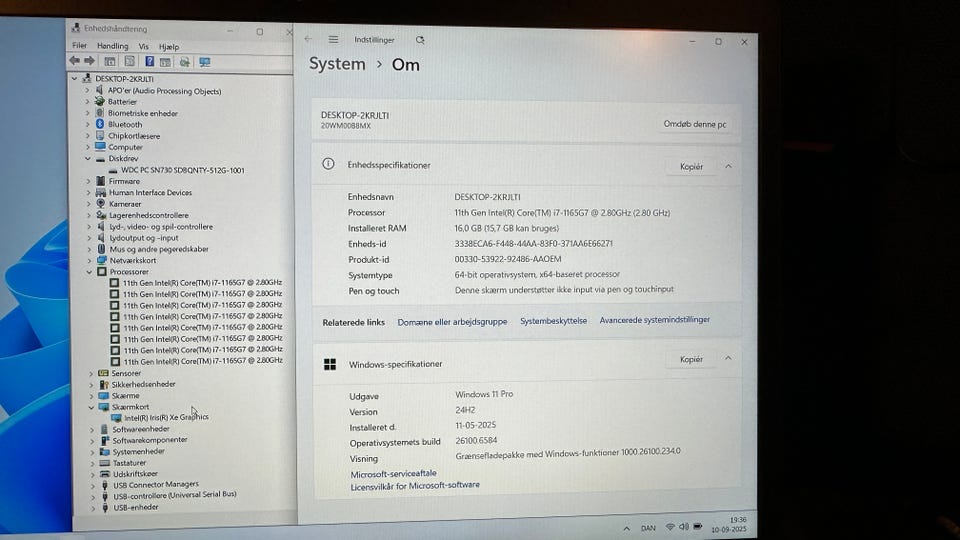Collapse Enhedsspecifikationer section chevron

coord(729,167)
